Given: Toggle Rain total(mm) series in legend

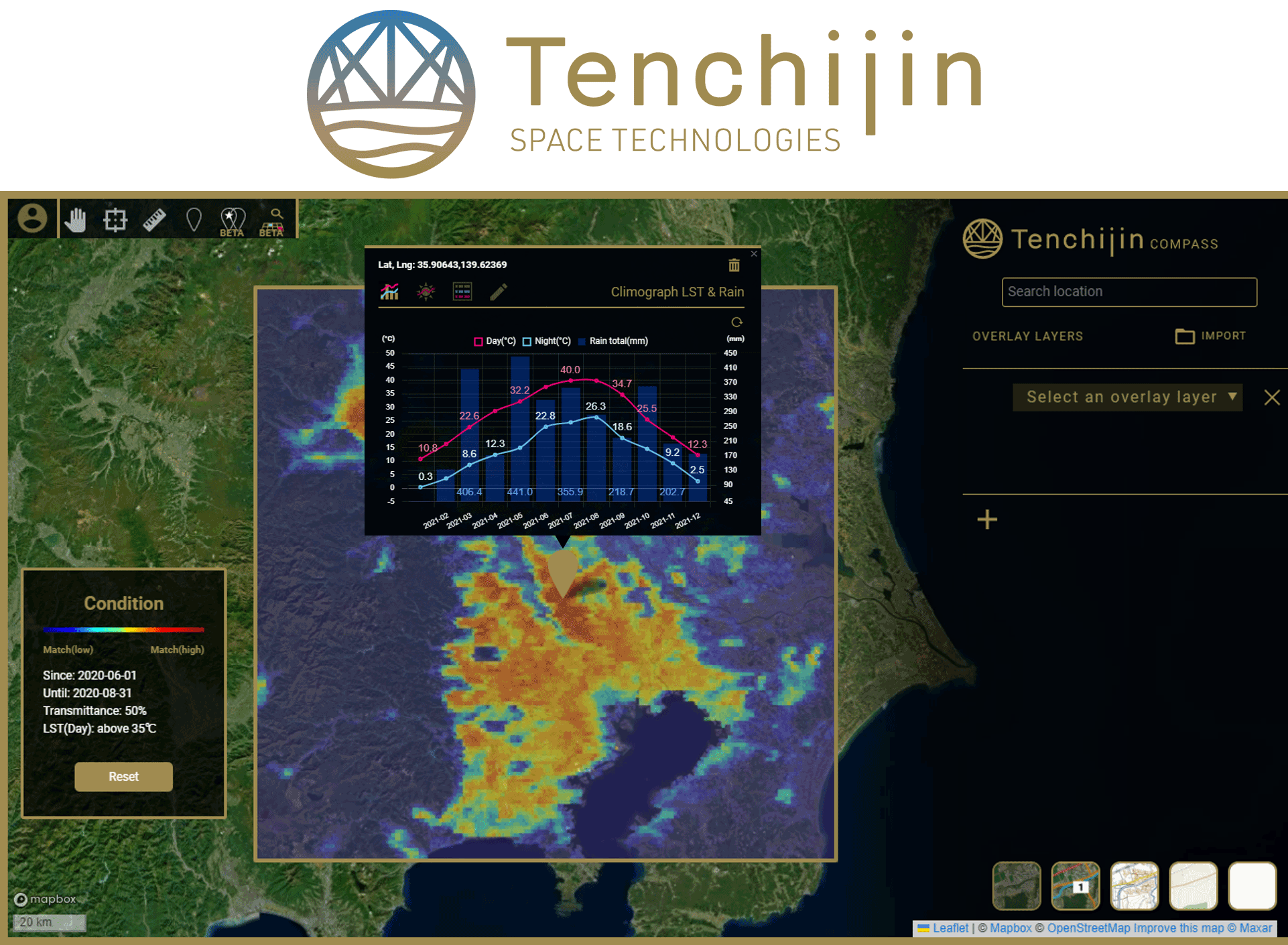Looking at the screenshot, I should (613, 341).
